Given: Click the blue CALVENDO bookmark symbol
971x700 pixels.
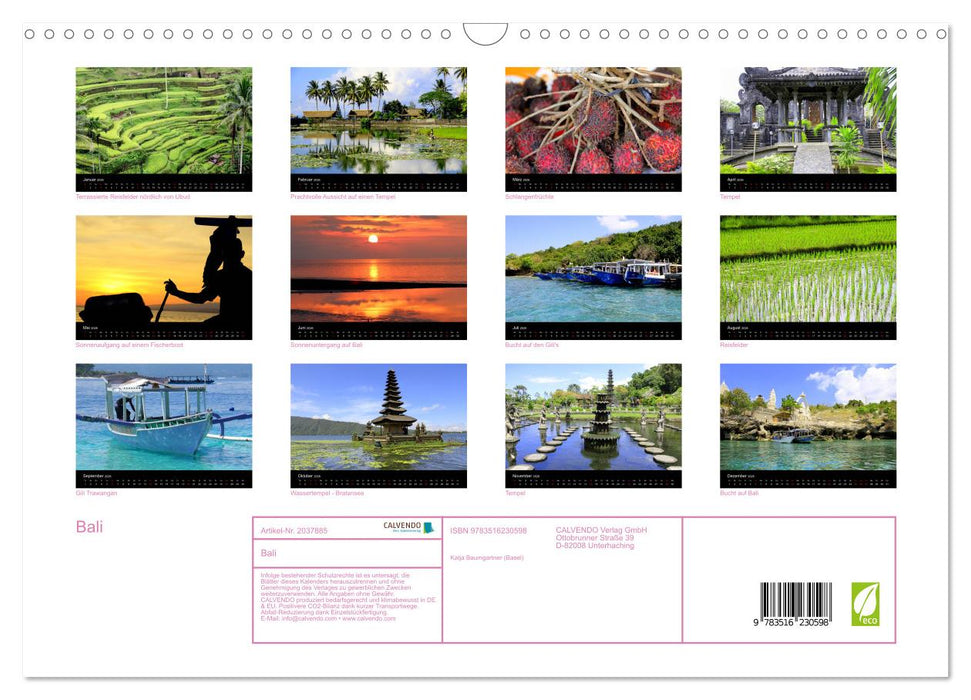Looking at the screenshot, I should point(427,527).
